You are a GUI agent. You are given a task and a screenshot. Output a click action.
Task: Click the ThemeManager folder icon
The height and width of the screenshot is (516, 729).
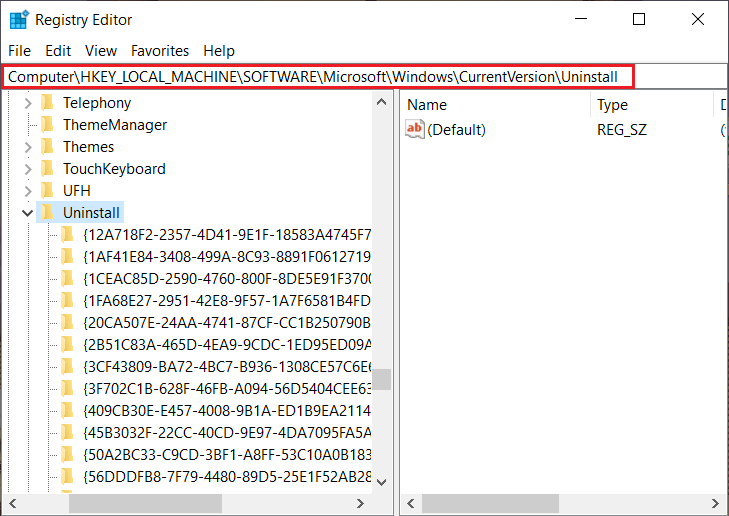pyautogui.click(x=47, y=125)
